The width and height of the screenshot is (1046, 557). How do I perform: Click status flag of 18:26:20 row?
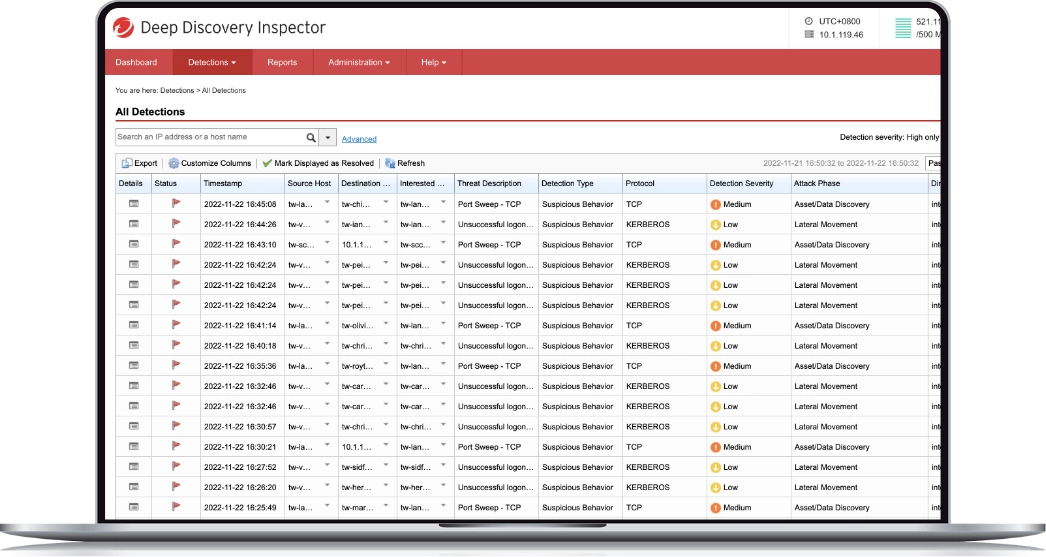[x=175, y=487]
